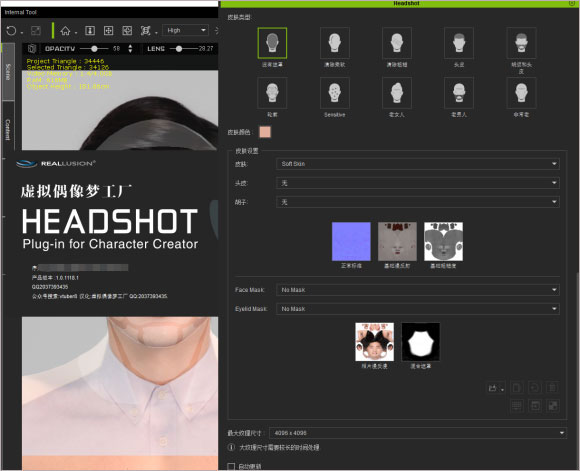Click the 'Project Triangle : 34446' viewport text
The width and height of the screenshot is (580, 471).
65,61
